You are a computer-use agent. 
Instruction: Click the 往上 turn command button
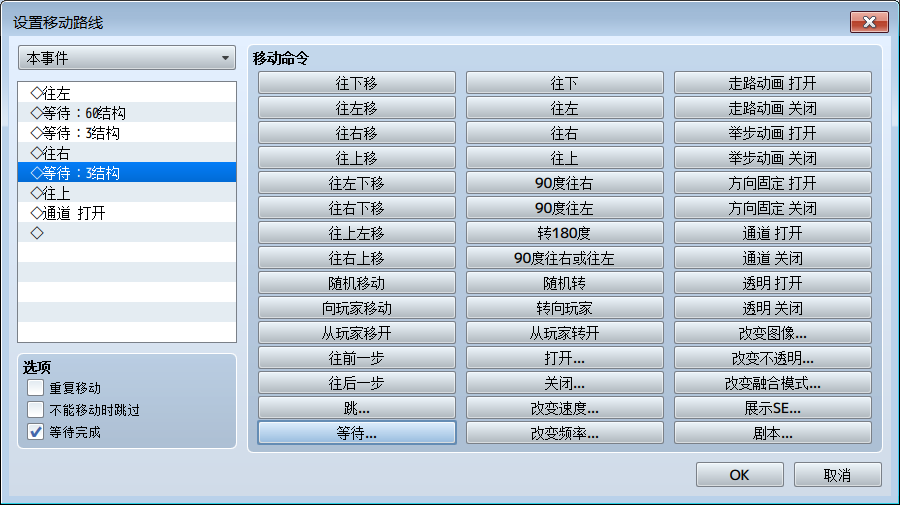564,158
